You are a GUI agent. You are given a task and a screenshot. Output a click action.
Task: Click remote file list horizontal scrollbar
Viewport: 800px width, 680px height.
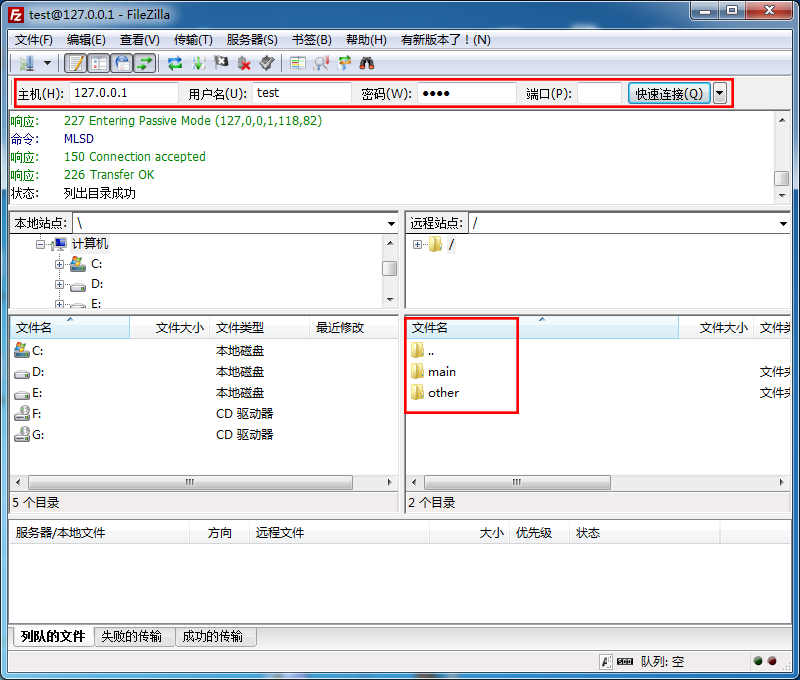(x=517, y=482)
